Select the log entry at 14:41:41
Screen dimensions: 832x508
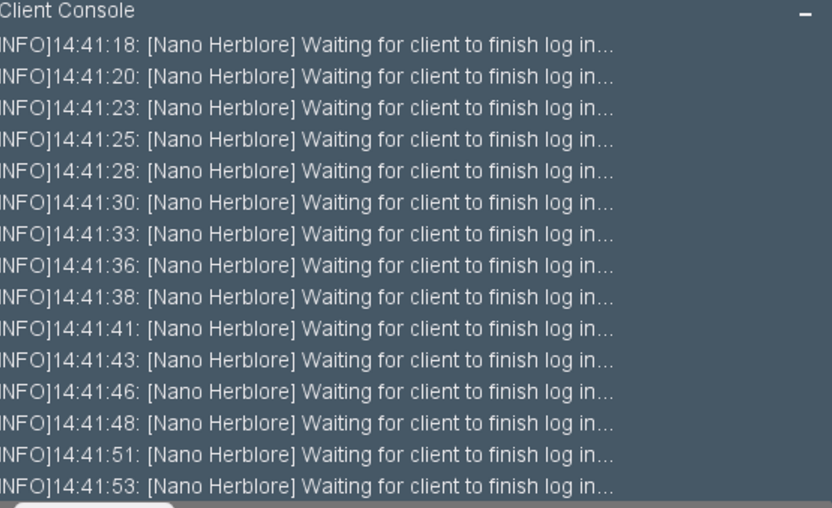click(x=307, y=329)
